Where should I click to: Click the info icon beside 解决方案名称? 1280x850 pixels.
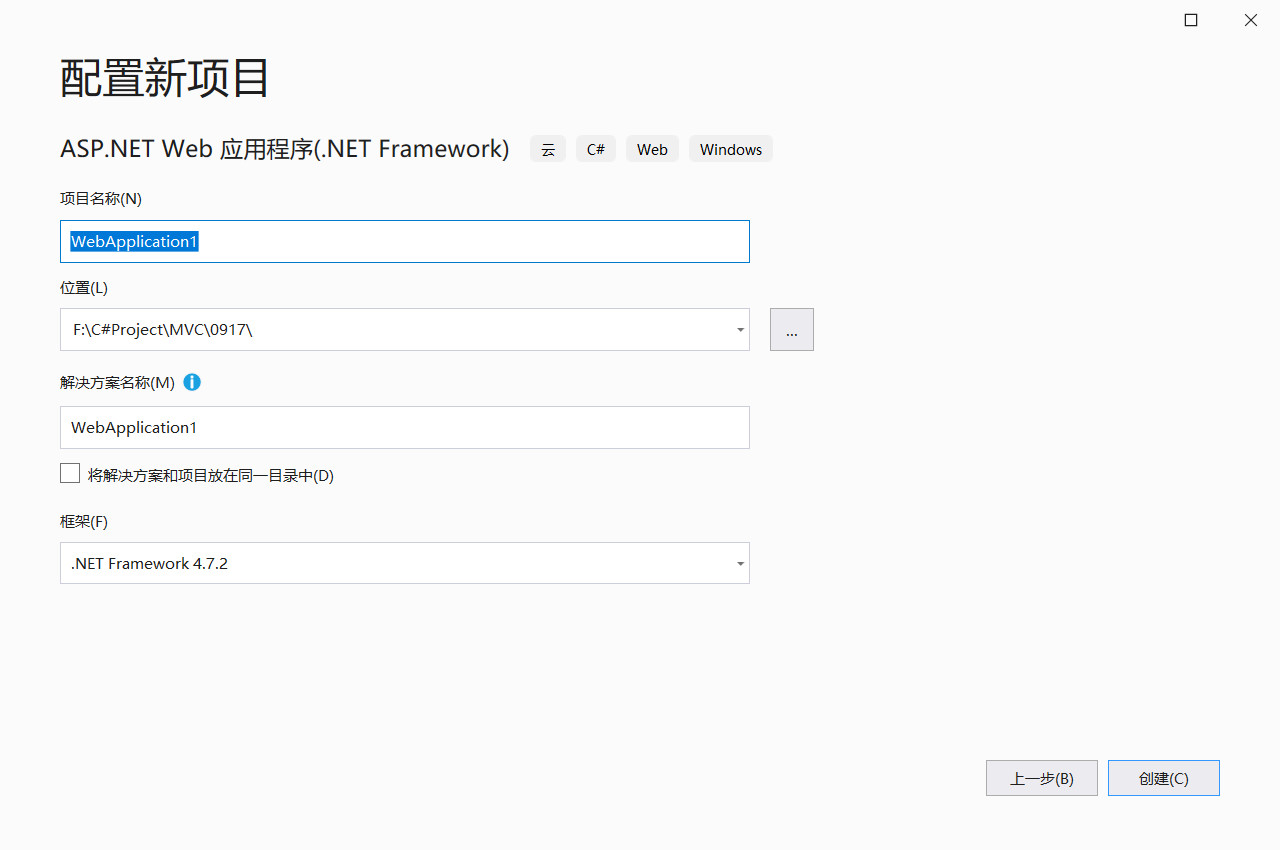coord(192,382)
